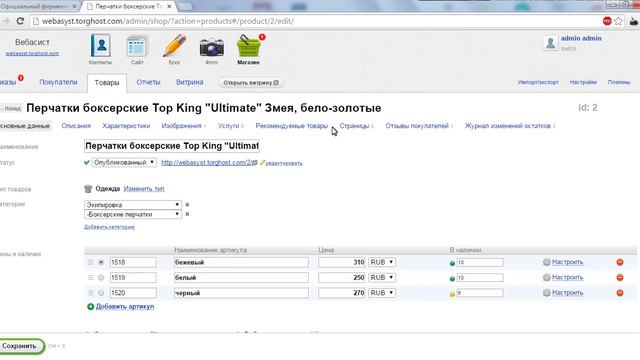640x360 pixels.
Task: Open the Отзывы покупателей section
Action: point(417,126)
